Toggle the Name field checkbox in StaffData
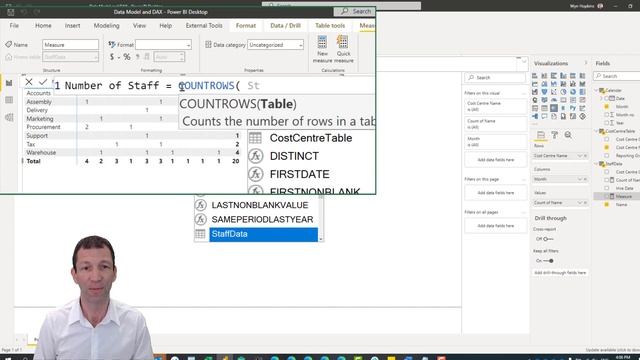This screenshot has height=360, width=640. point(607,204)
